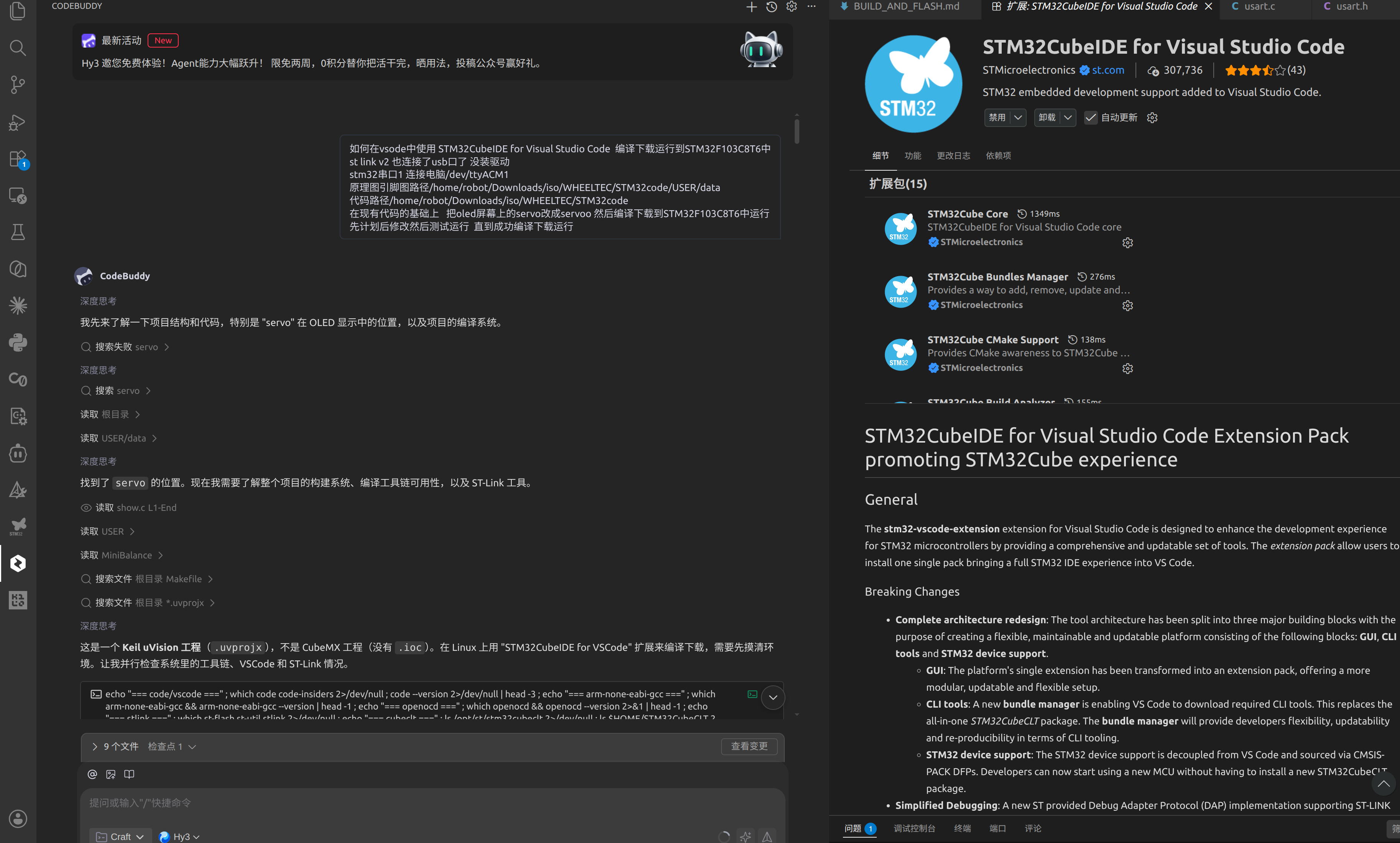Click the 禁用 button

(997, 118)
